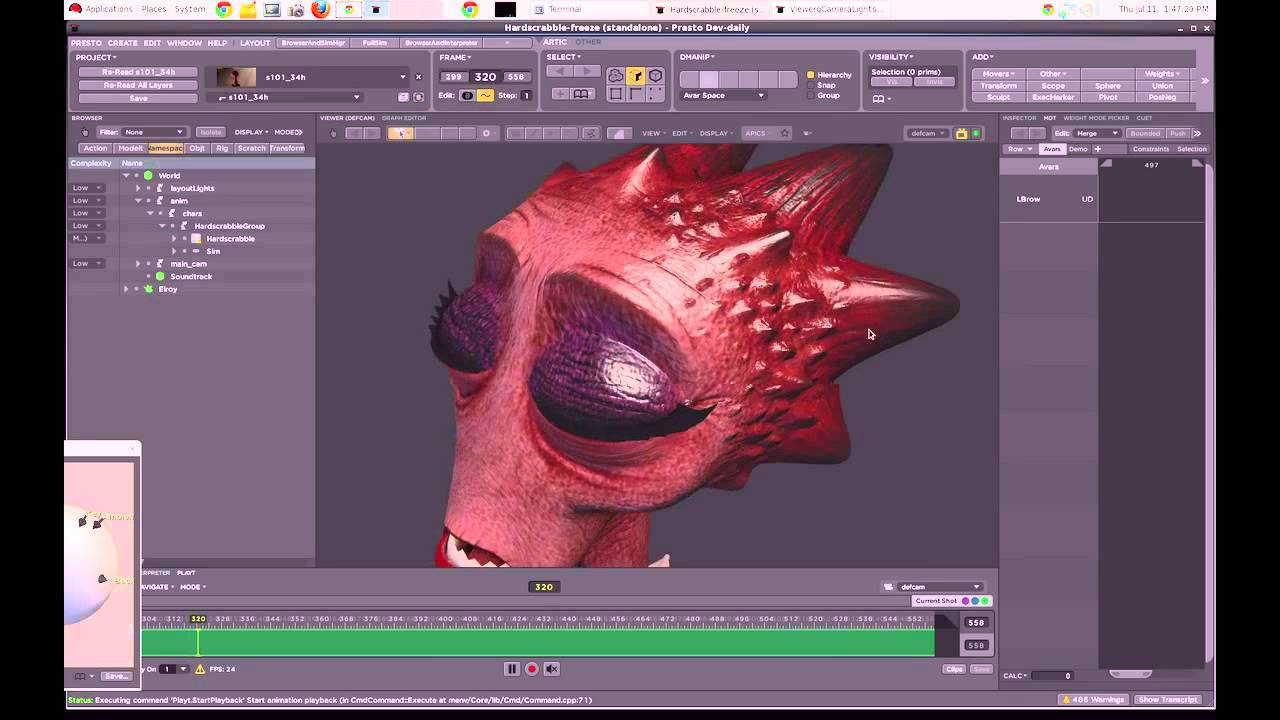Choose the dotted points selection icon
The image size is (1280, 720).
(x=656, y=94)
